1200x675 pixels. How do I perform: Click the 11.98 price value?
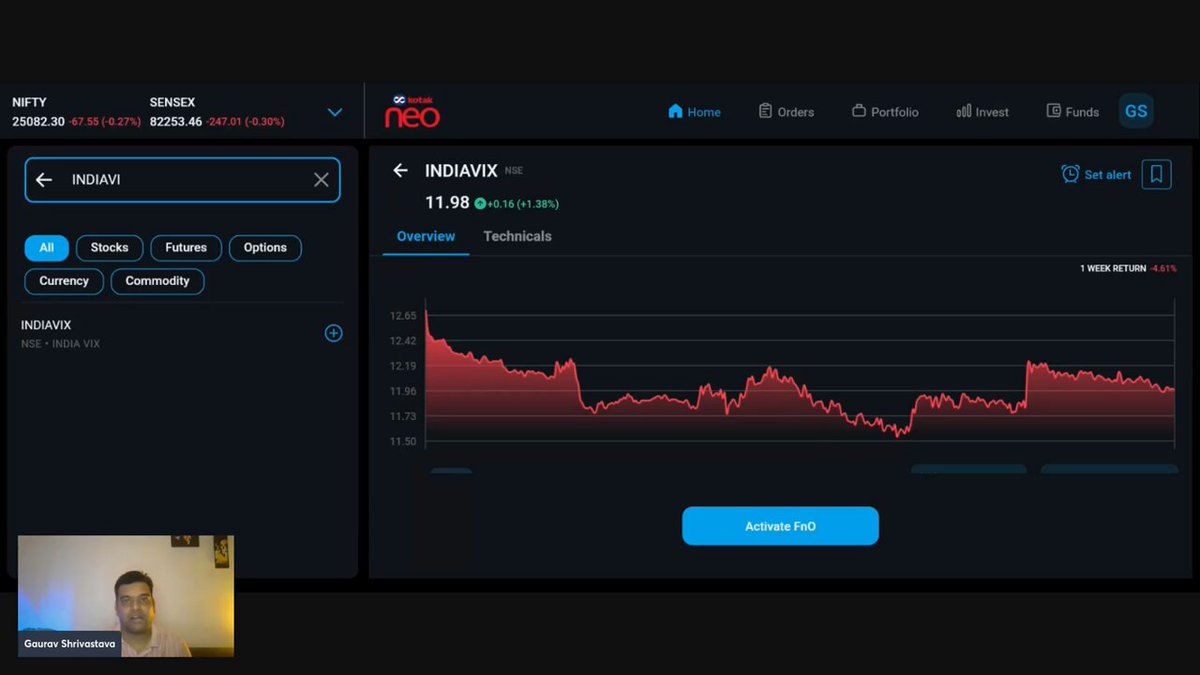pos(447,203)
